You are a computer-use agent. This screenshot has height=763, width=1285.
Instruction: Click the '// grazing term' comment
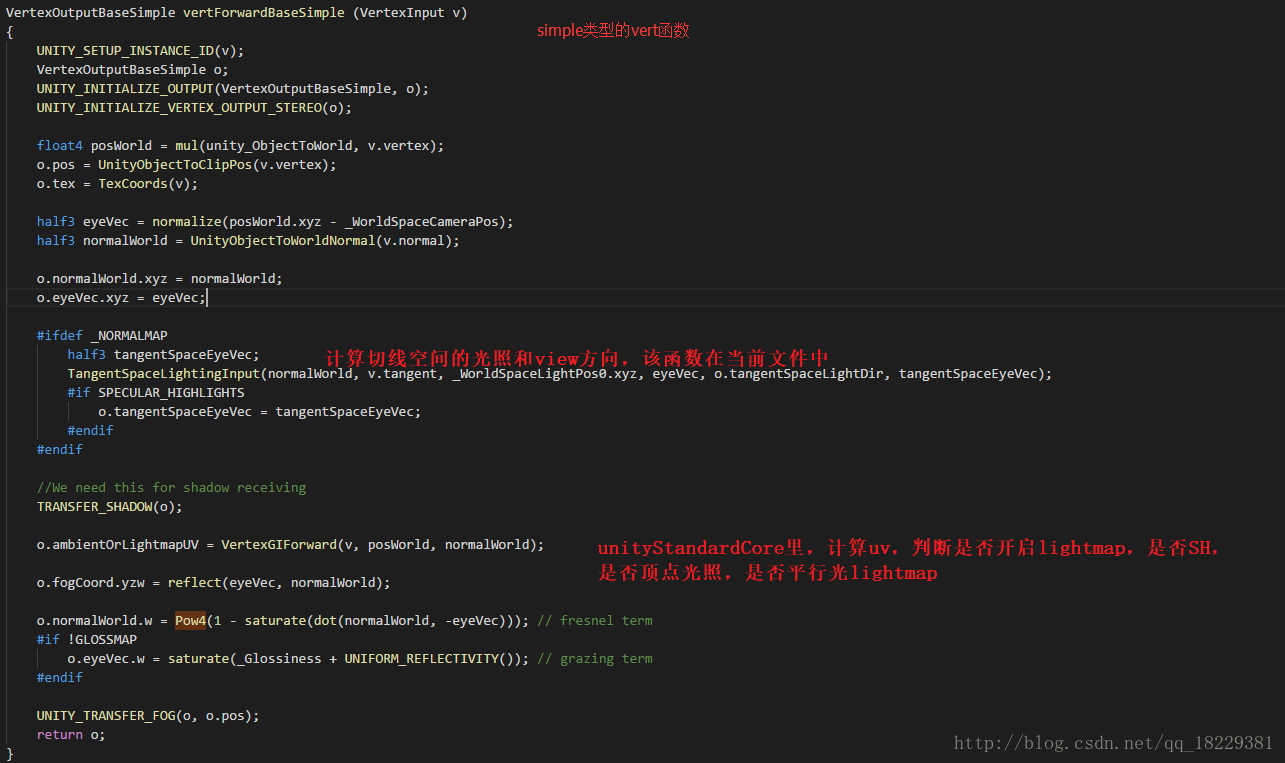pos(595,659)
